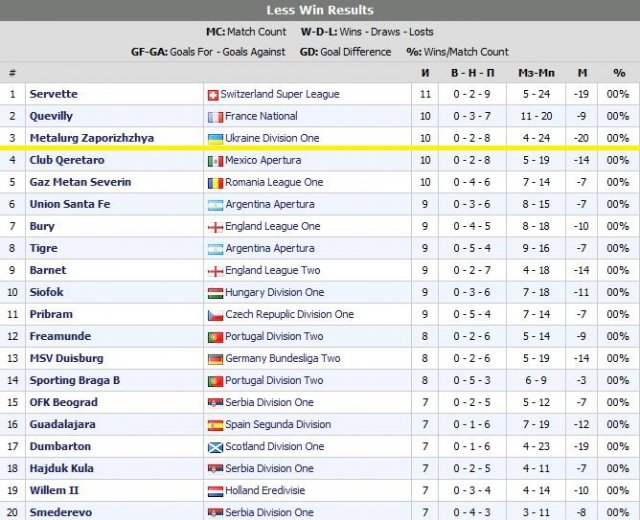Click the Germany flag for MSV Duisburg
640x520 pixels.
[x=213, y=359]
